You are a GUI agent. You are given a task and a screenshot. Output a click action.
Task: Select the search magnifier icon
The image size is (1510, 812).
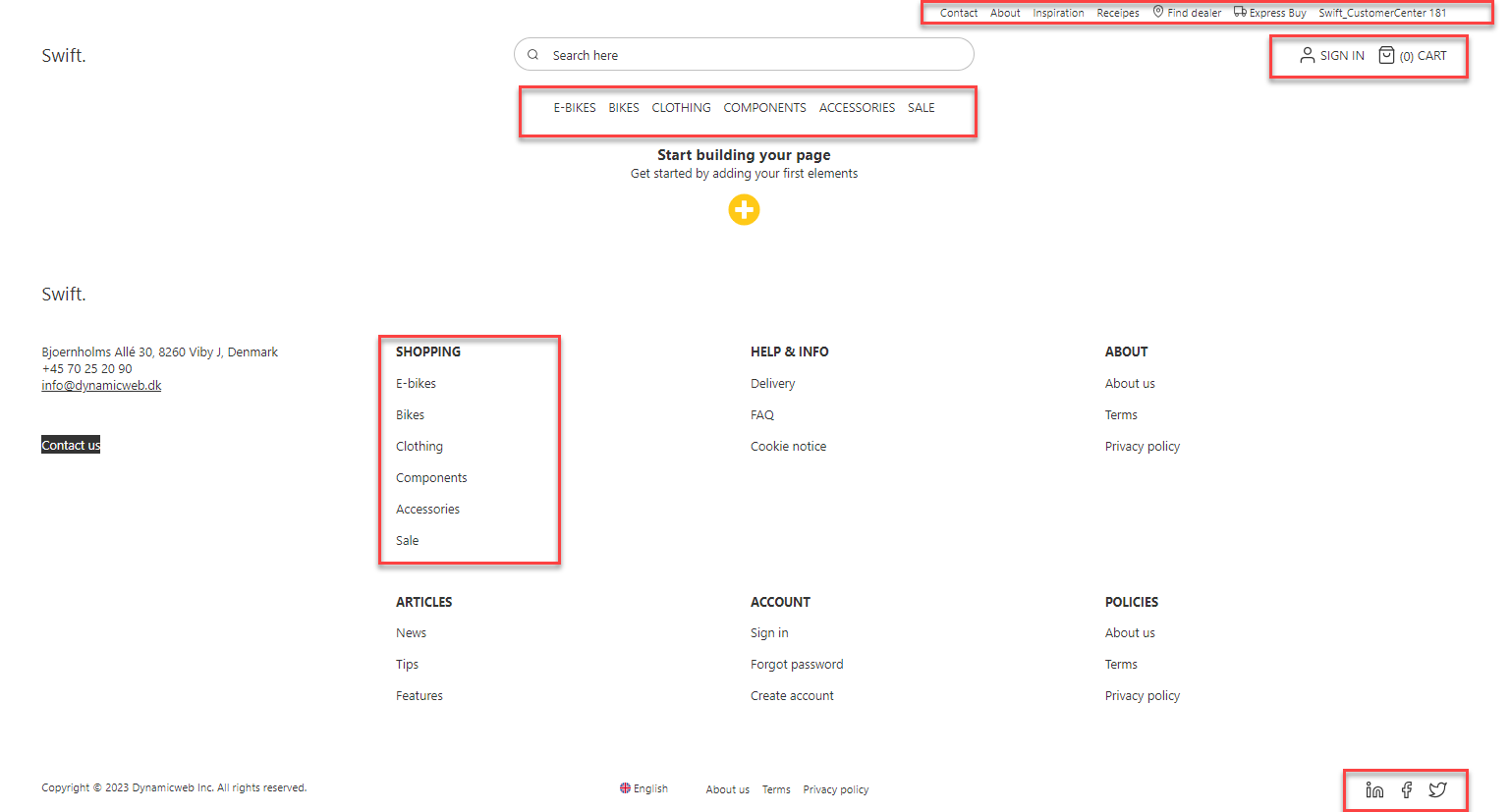[532, 54]
